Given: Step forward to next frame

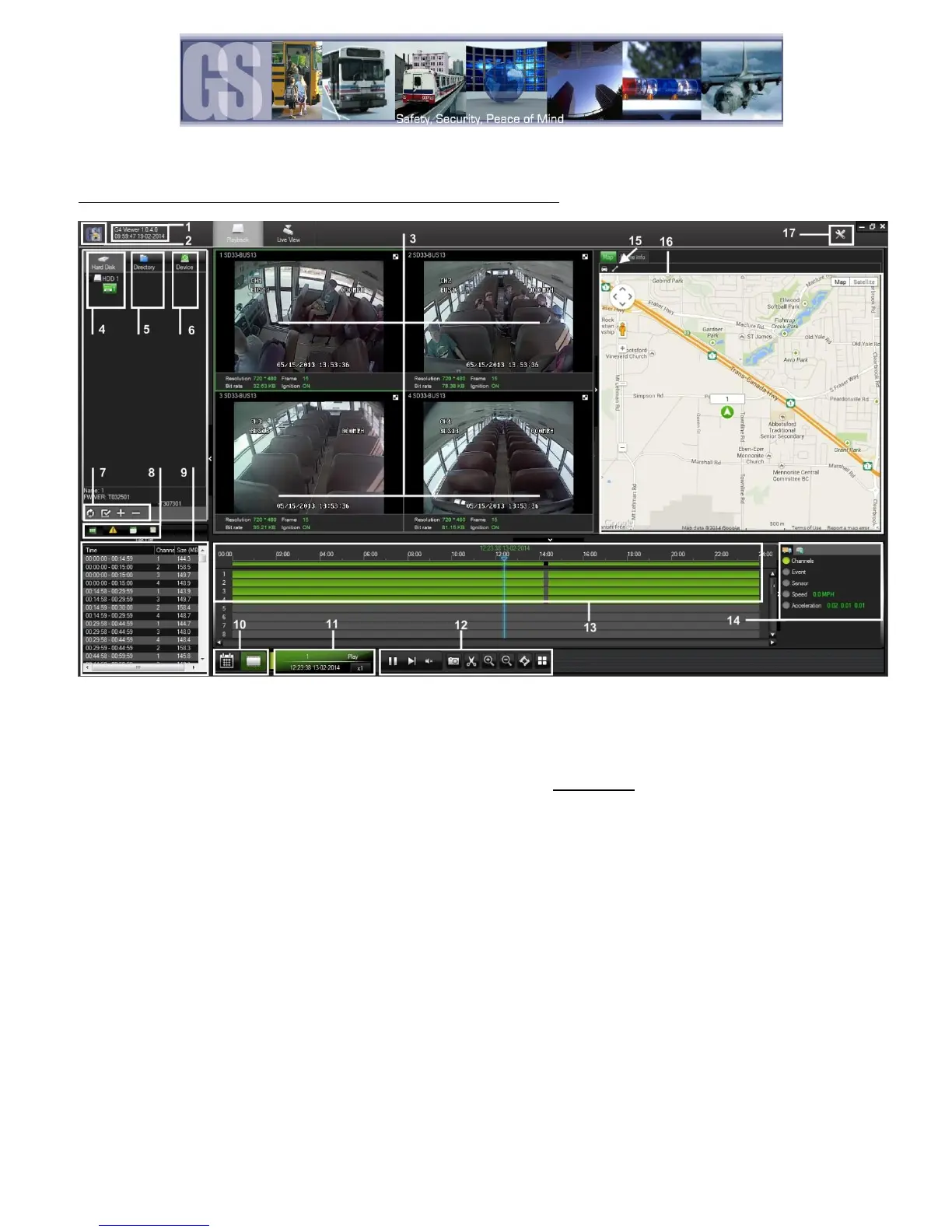Looking at the screenshot, I should (411, 661).
